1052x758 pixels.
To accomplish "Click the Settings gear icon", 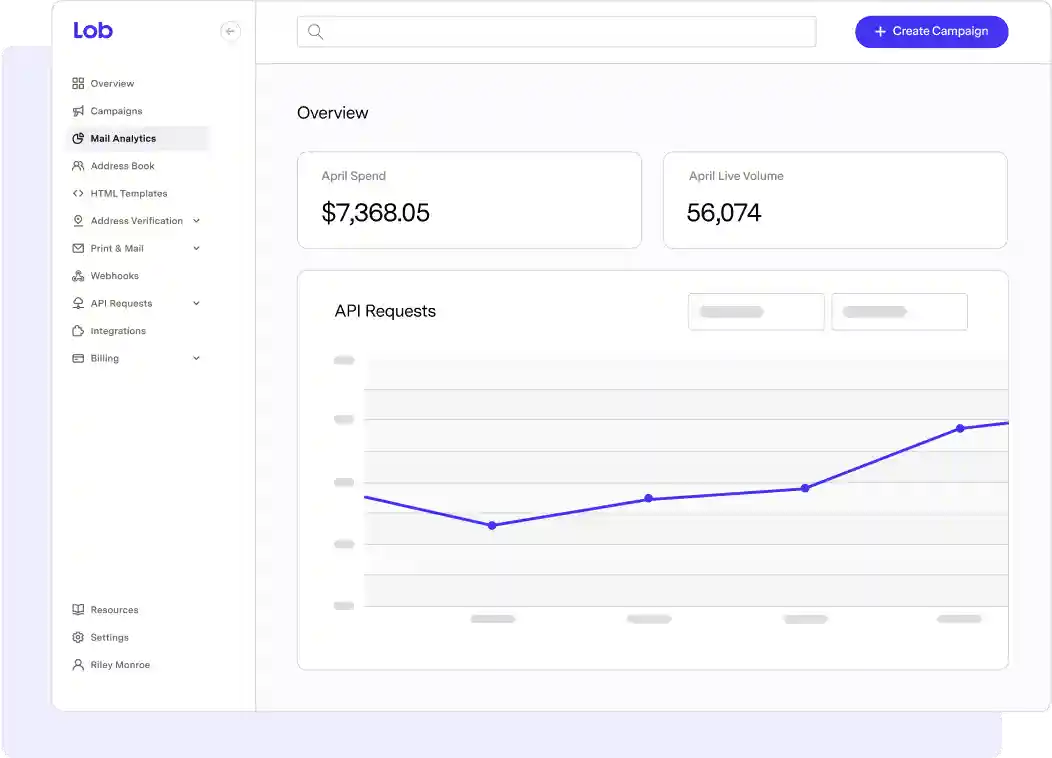I will [78, 637].
